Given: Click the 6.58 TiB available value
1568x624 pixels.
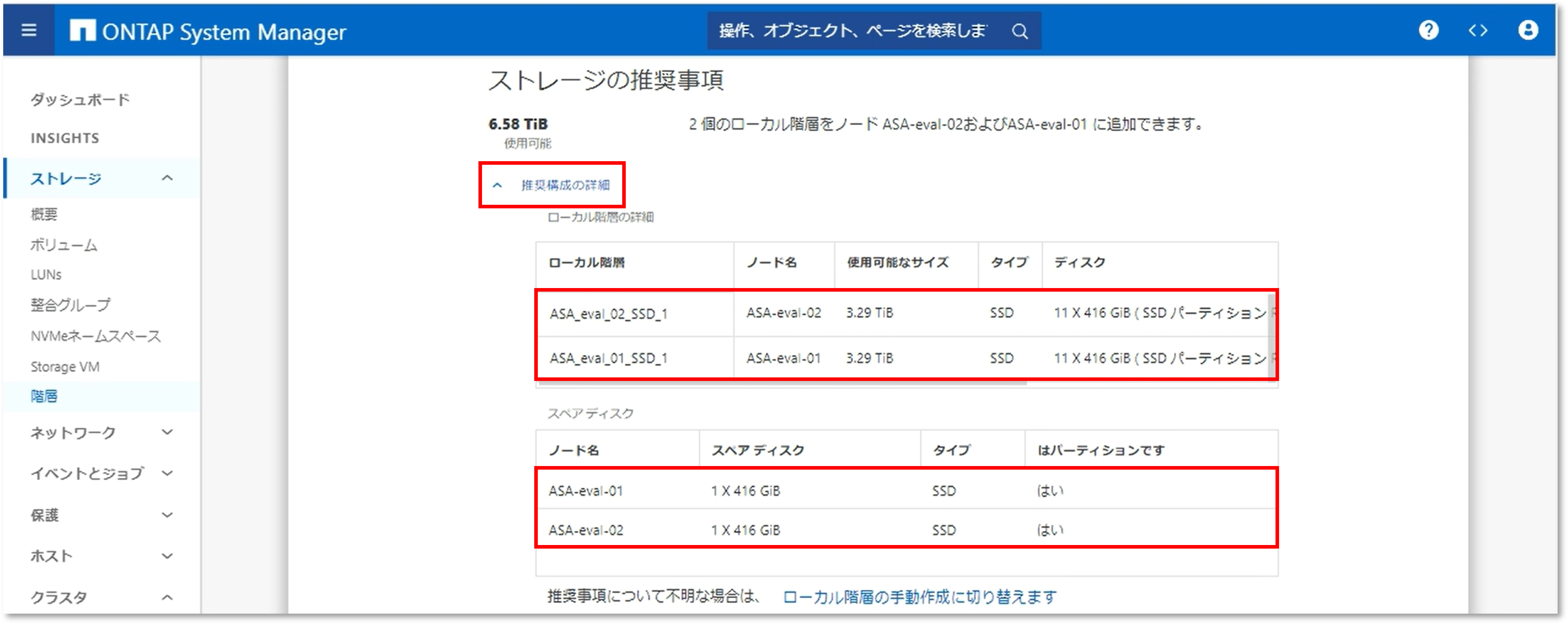Looking at the screenshot, I should [x=518, y=124].
